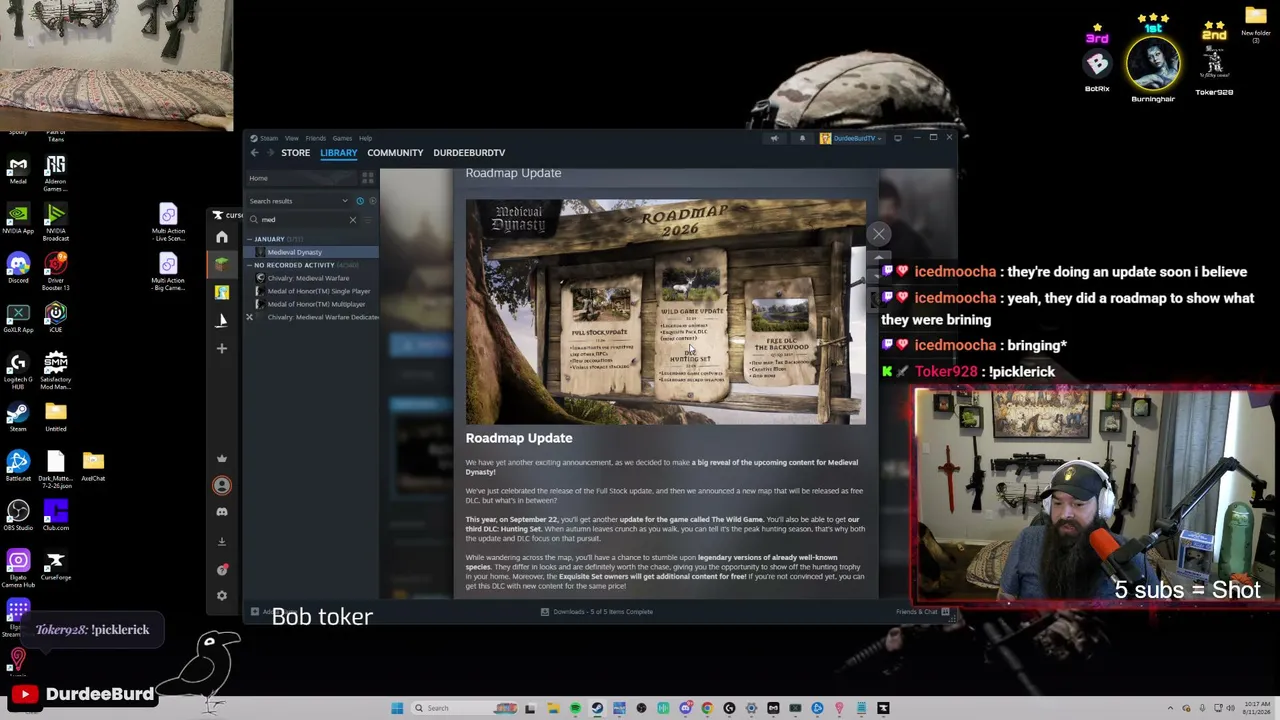The height and width of the screenshot is (720, 1280).
Task: Open the AxelChat desktop folder
Action: point(93,466)
